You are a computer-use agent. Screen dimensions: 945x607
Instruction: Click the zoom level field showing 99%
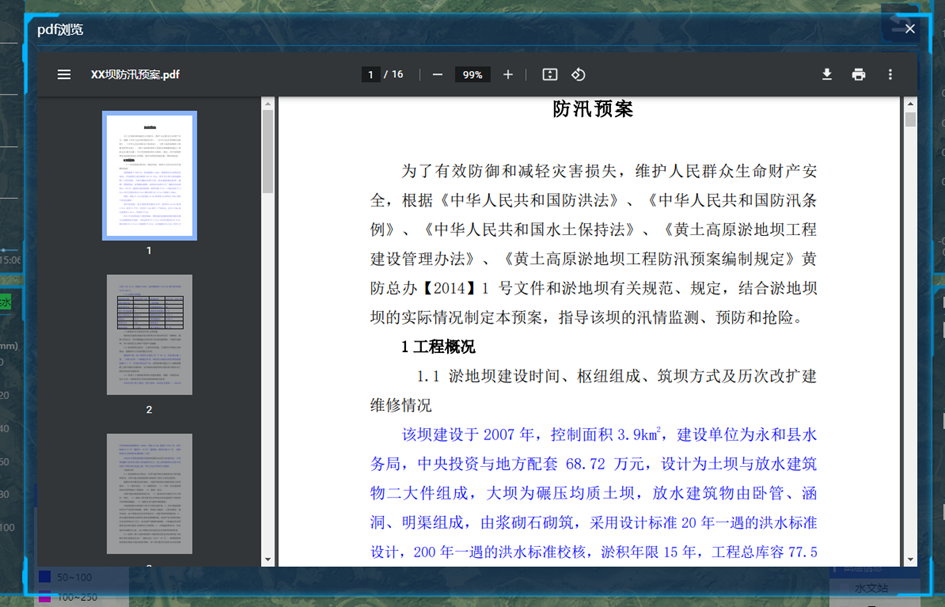tap(472, 75)
